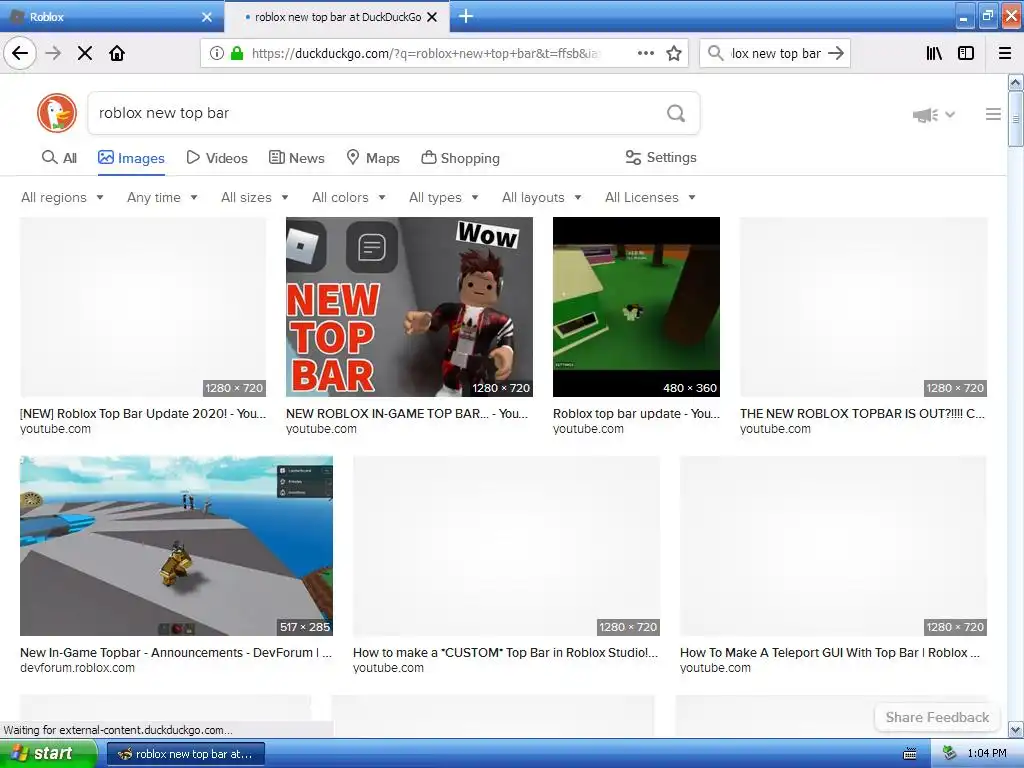Expand the All types filter

point(444,197)
